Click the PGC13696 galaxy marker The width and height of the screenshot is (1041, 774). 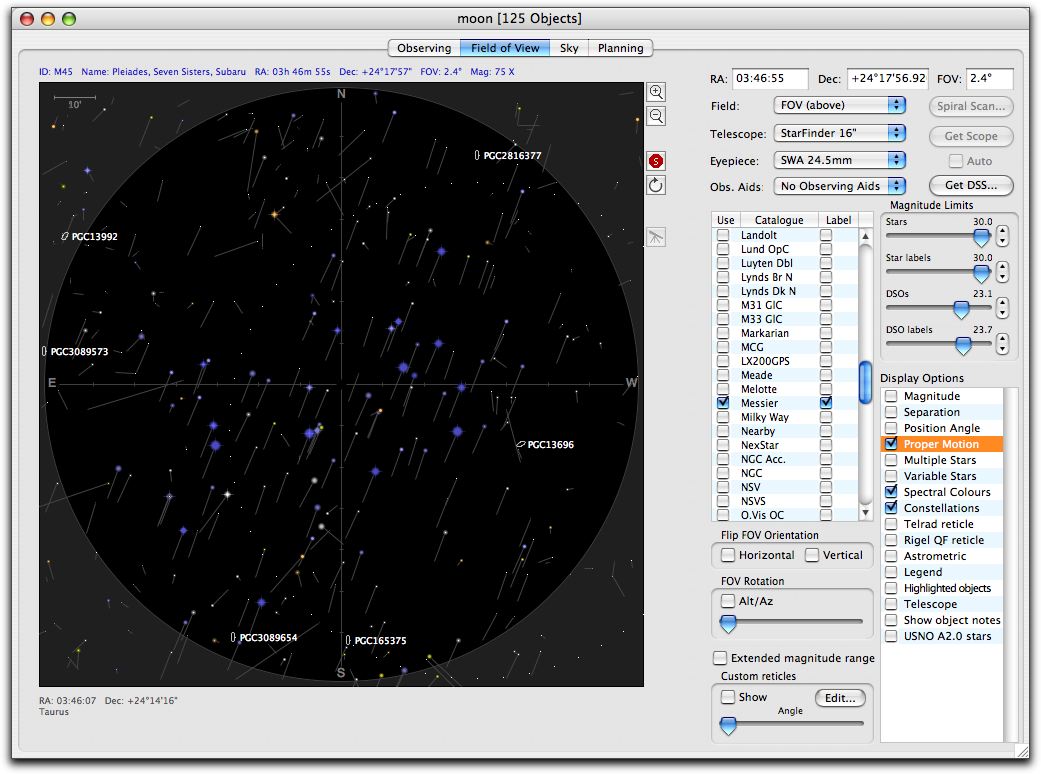coord(521,444)
